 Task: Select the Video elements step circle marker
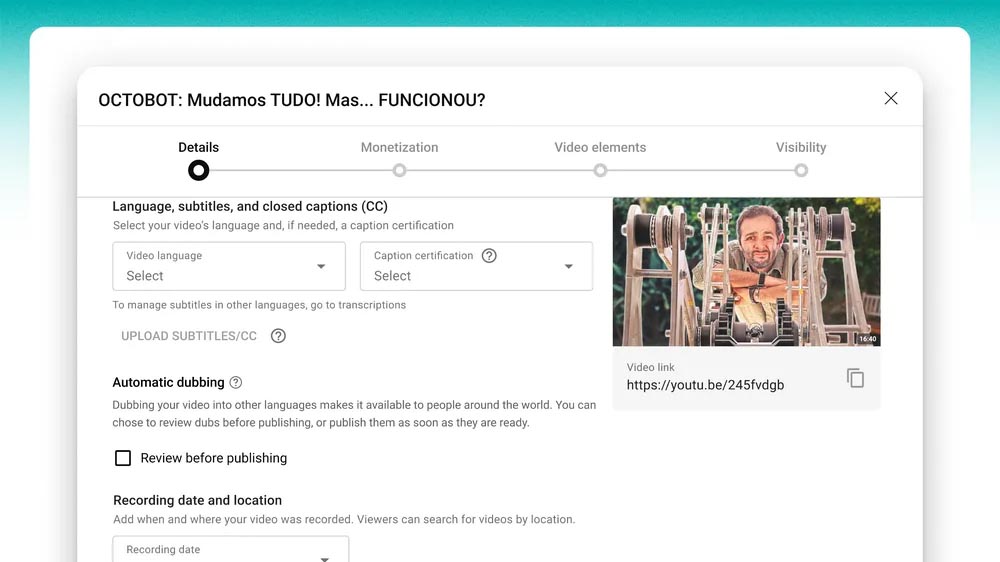pyautogui.click(x=600, y=170)
